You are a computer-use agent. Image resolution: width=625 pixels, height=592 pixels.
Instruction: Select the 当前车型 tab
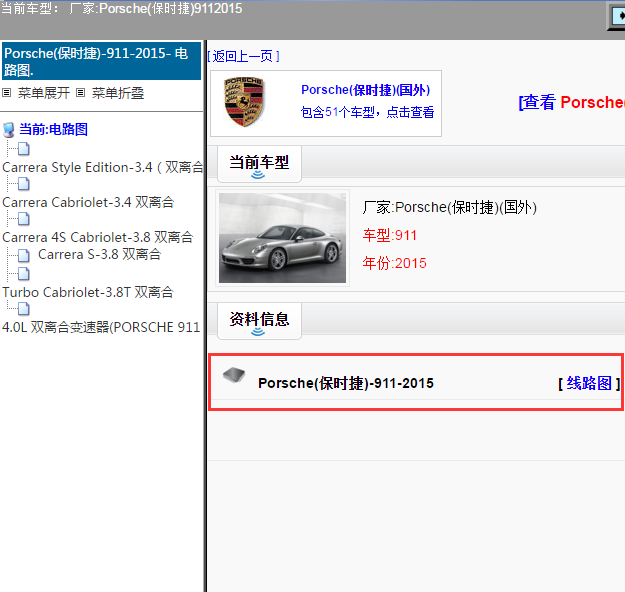[259, 164]
